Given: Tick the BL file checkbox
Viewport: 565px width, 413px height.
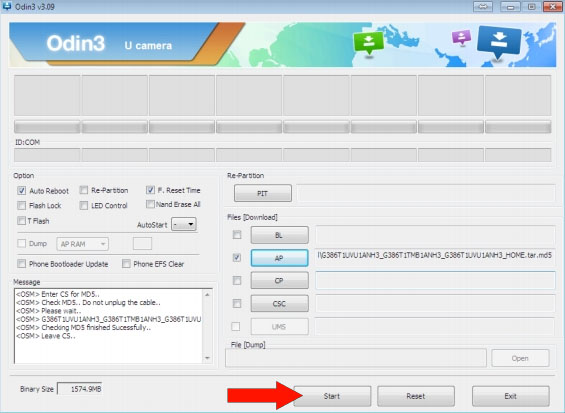Looking at the screenshot, I should coord(237,235).
